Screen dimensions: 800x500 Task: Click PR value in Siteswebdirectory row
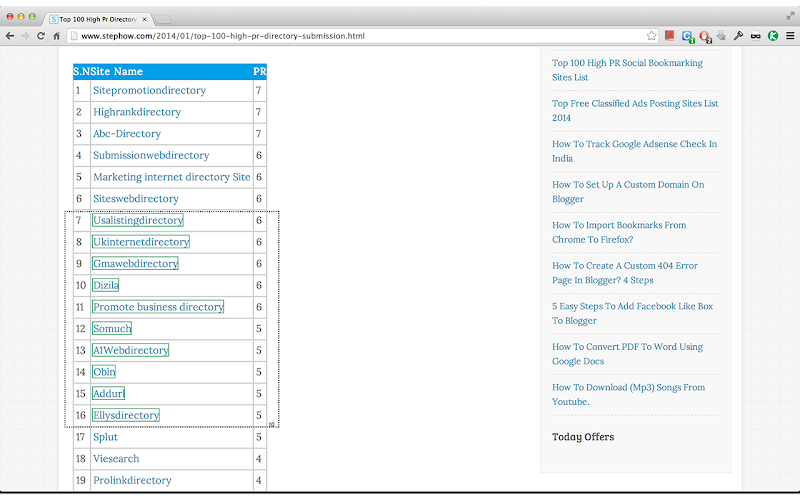[259, 198]
